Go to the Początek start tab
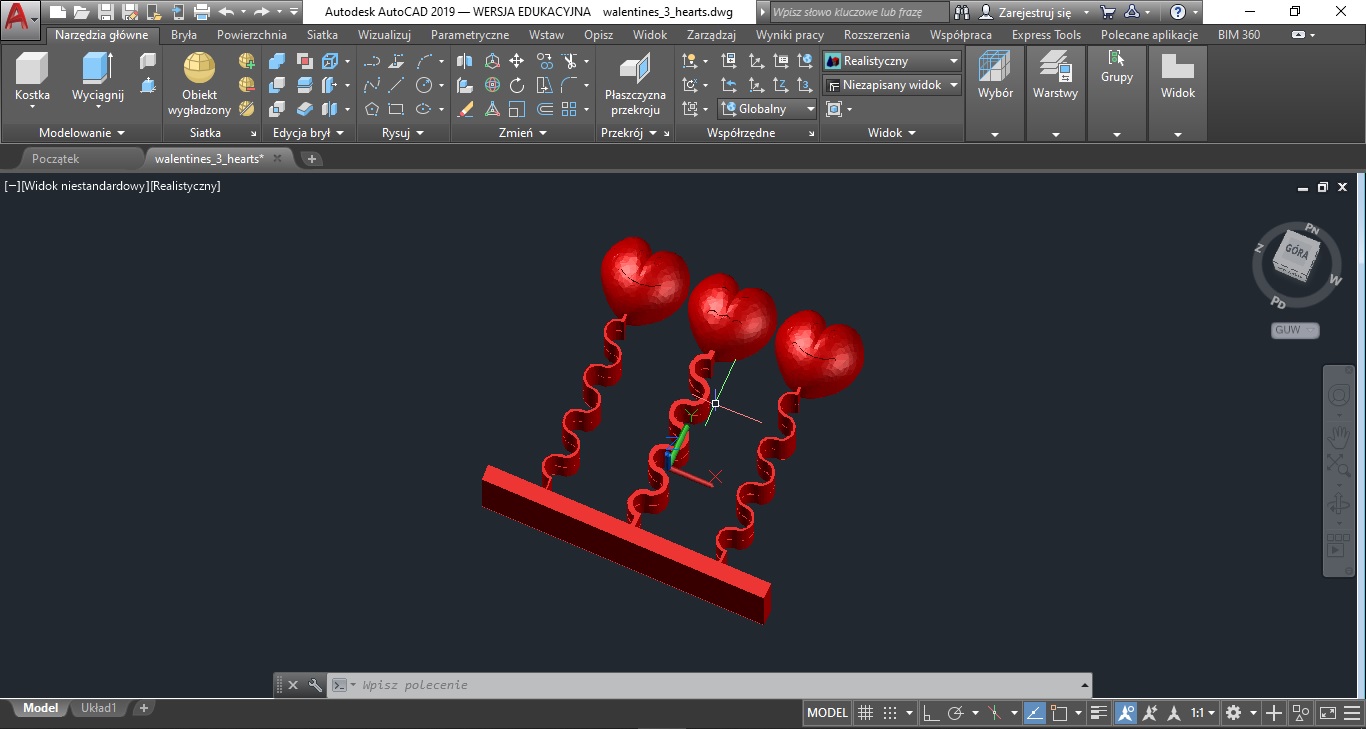 pyautogui.click(x=56, y=158)
